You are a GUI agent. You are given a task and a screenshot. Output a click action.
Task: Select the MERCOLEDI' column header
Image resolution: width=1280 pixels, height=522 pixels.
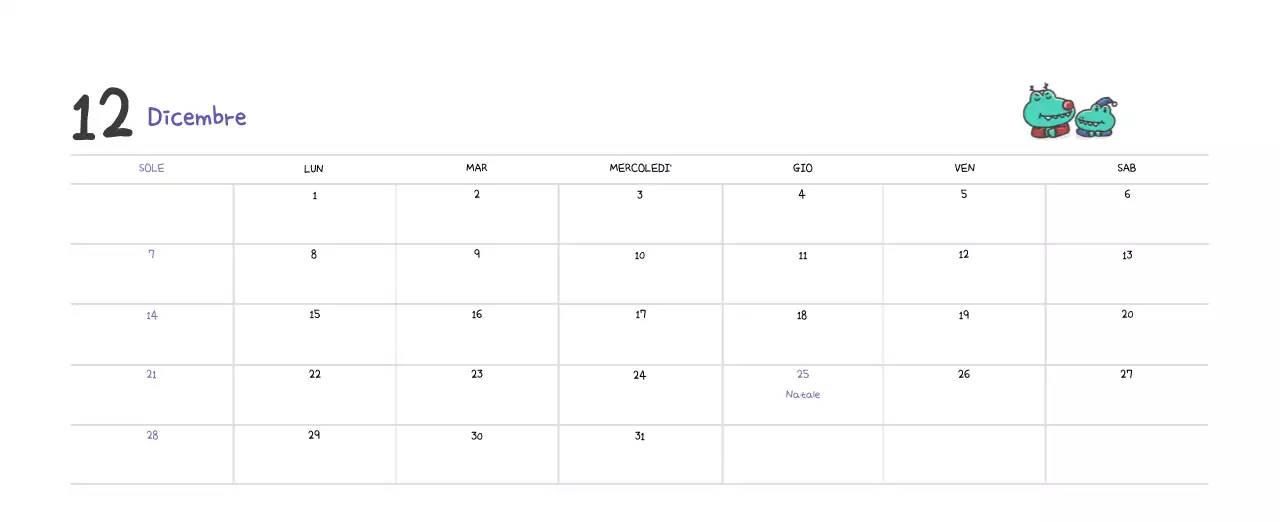pos(640,168)
